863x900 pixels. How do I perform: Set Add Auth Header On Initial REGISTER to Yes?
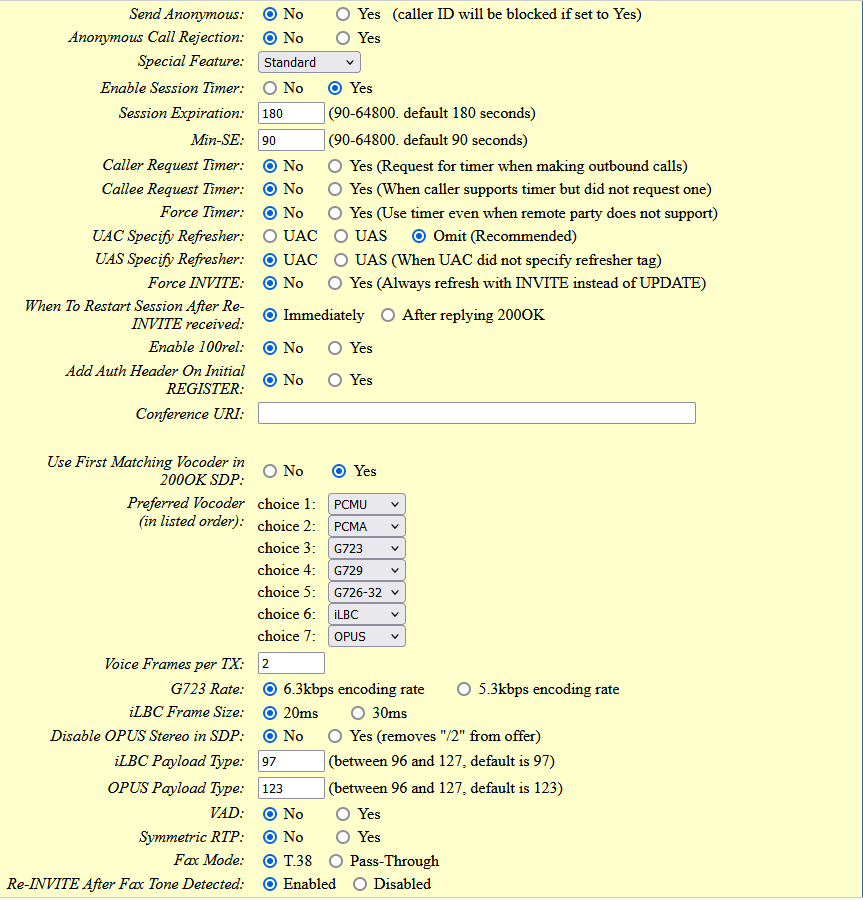[x=335, y=380]
